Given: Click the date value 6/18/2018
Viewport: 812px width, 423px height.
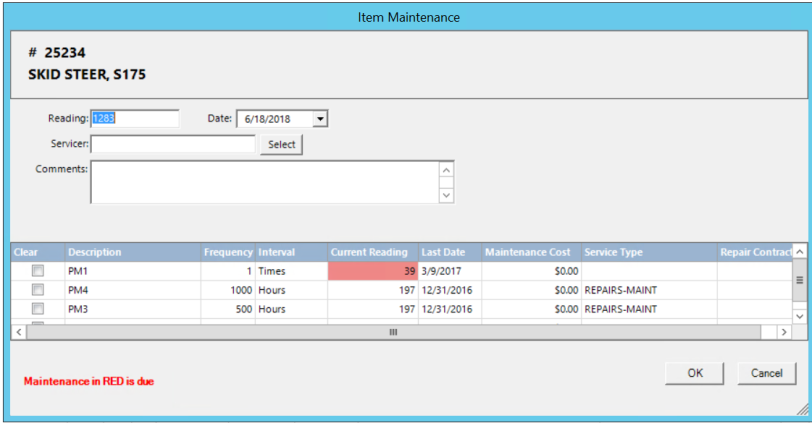Looking at the screenshot, I should point(267,119).
